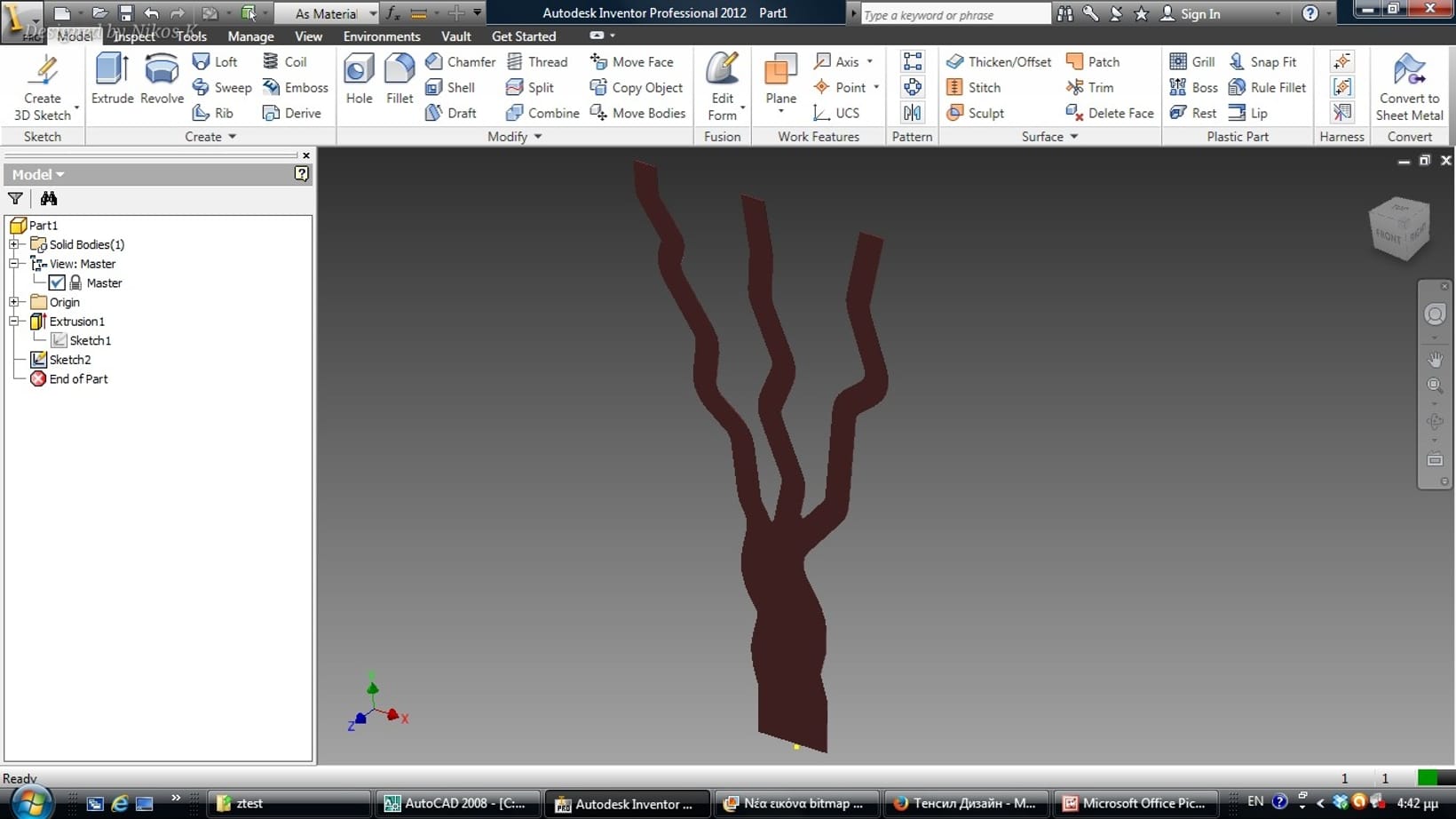
Task: Click the ViewCube to reorient view
Action: (x=1399, y=228)
